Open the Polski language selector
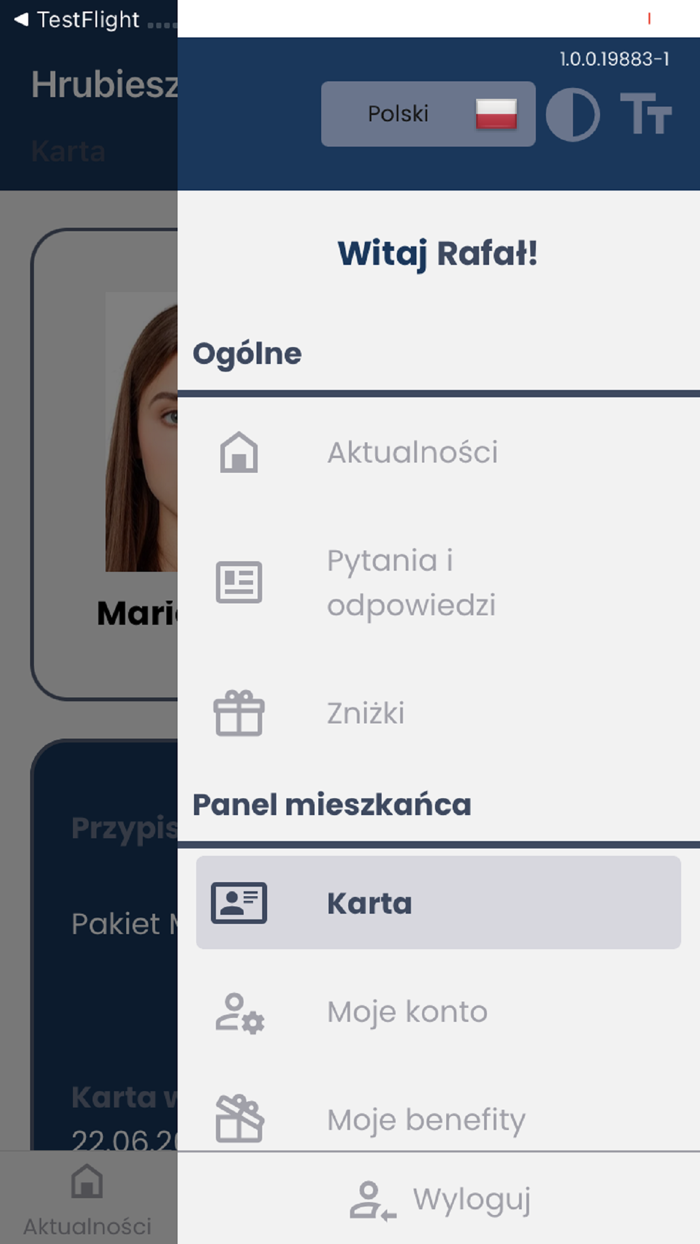Screen dimensions: 700x1244 428,113
